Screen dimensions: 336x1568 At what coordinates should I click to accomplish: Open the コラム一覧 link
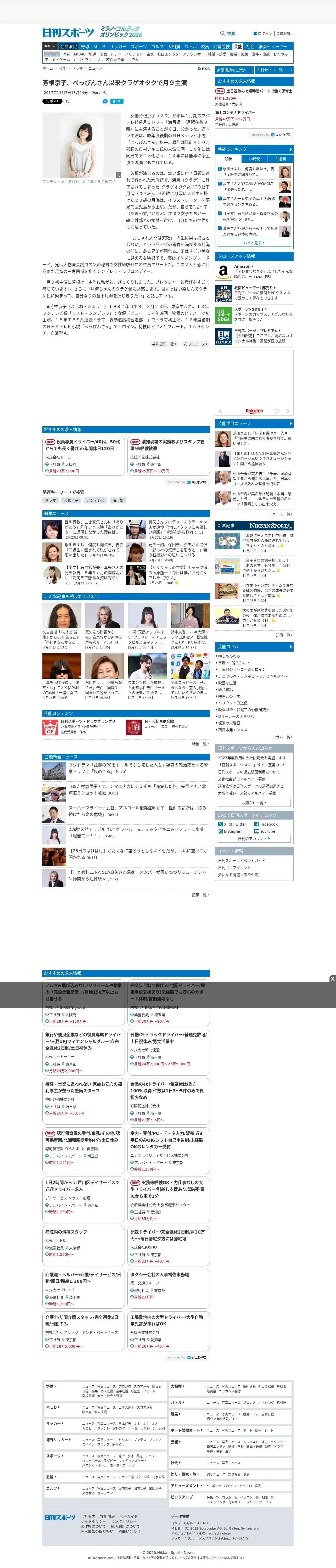point(282,737)
